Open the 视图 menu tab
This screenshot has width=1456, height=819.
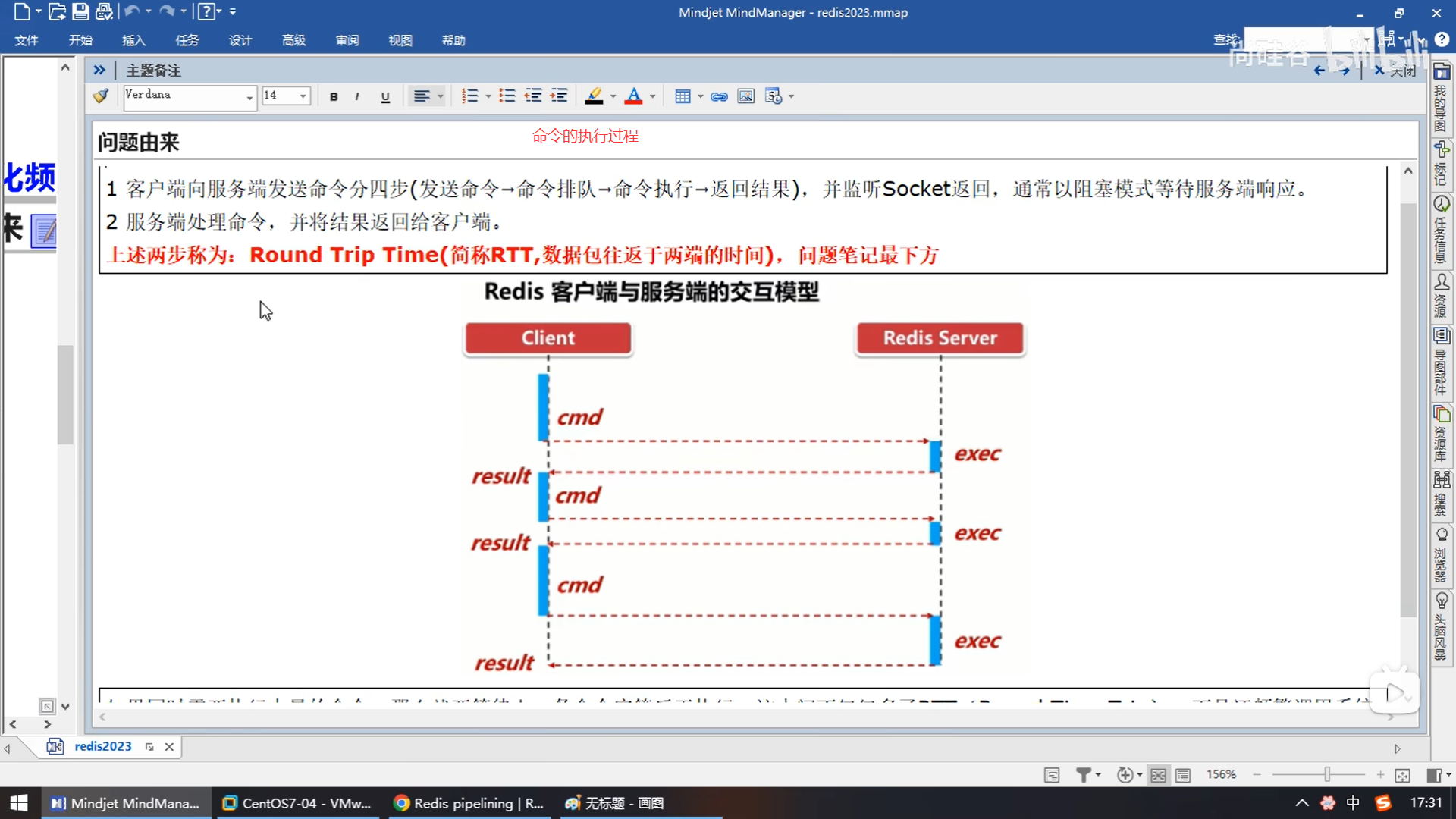click(400, 40)
